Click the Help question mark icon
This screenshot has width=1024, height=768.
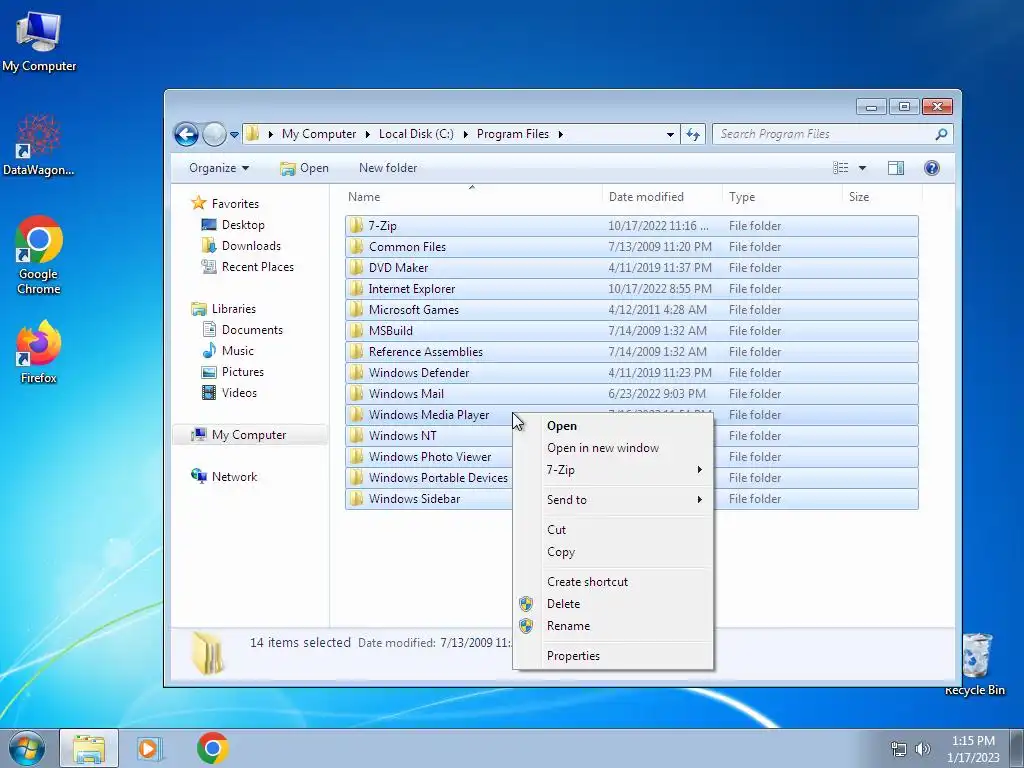(932, 168)
